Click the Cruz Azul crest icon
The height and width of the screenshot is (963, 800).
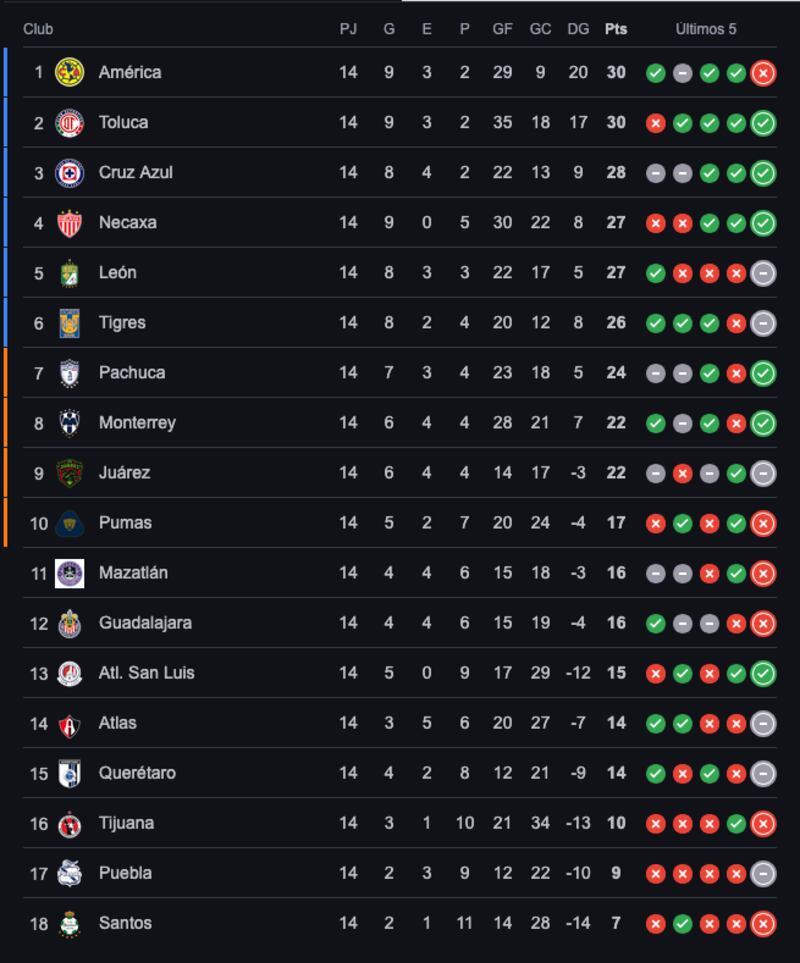coord(69,173)
